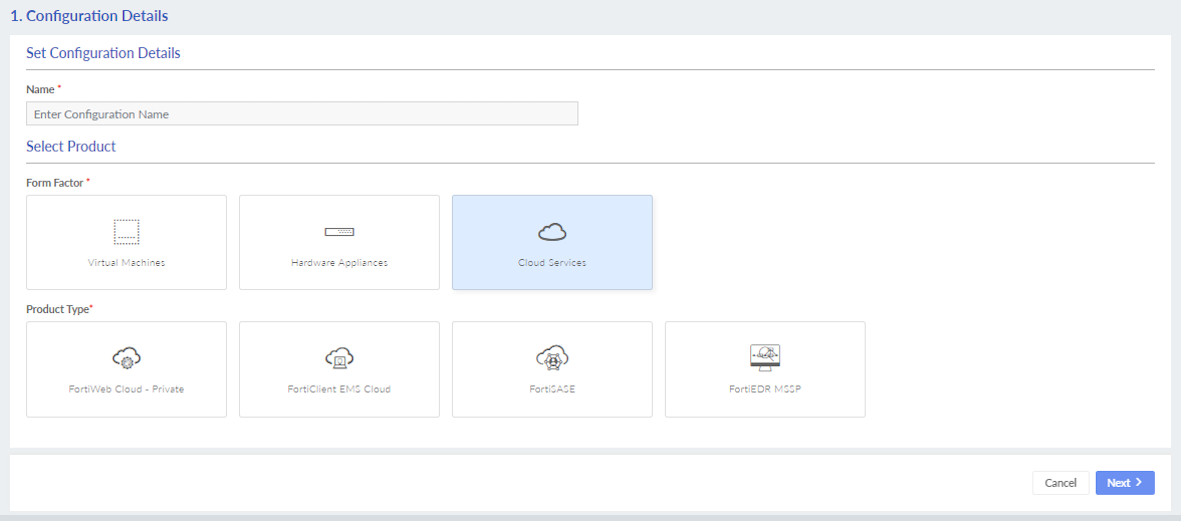This screenshot has height=521, width=1181.
Task: Click the Hardware Appliances label text
Action: [x=339, y=263]
